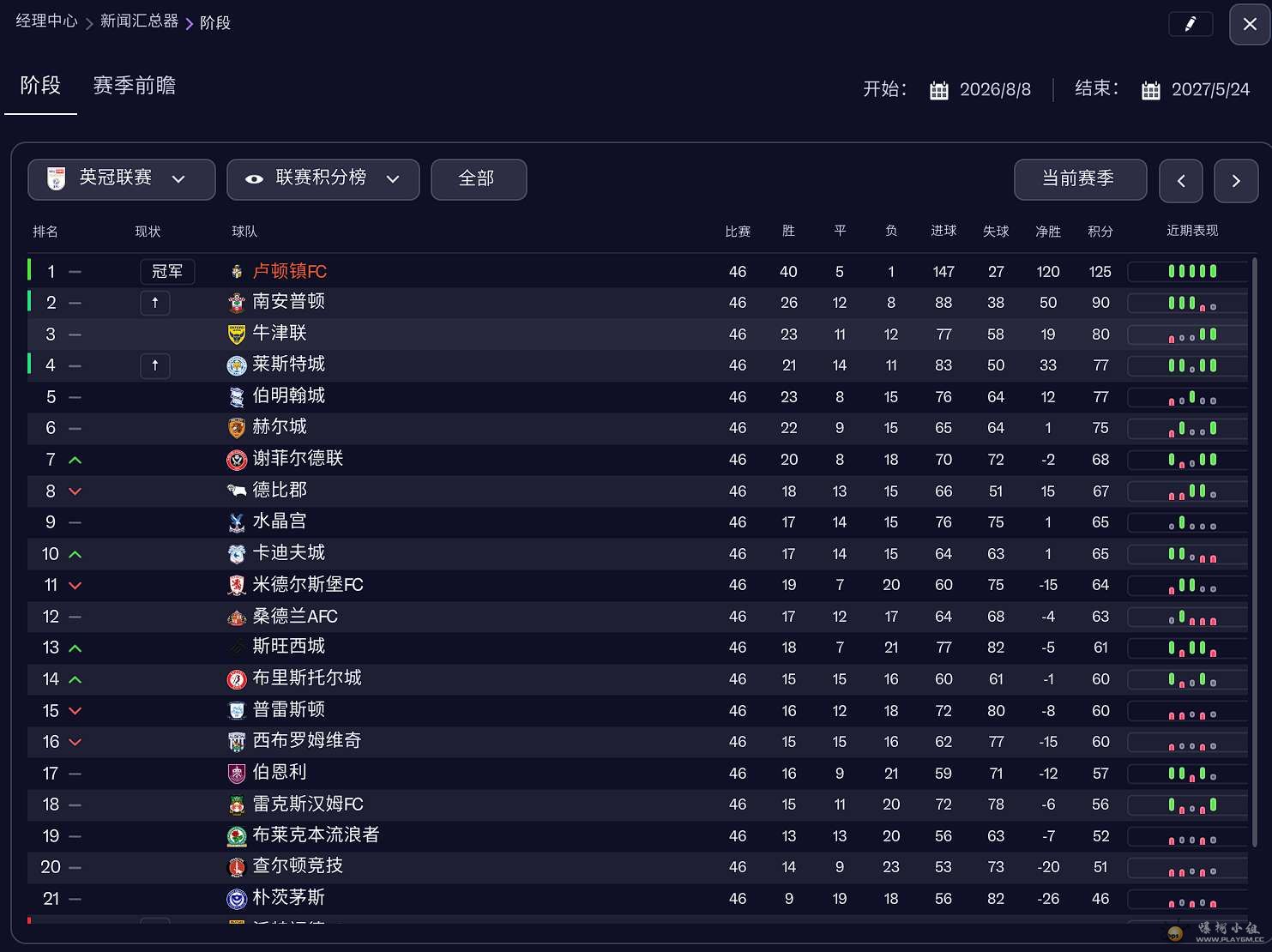This screenshot has width=1272, height=952.
Task: Open the 联赛积分榜 view dropdown
Action: coord(323,179)
